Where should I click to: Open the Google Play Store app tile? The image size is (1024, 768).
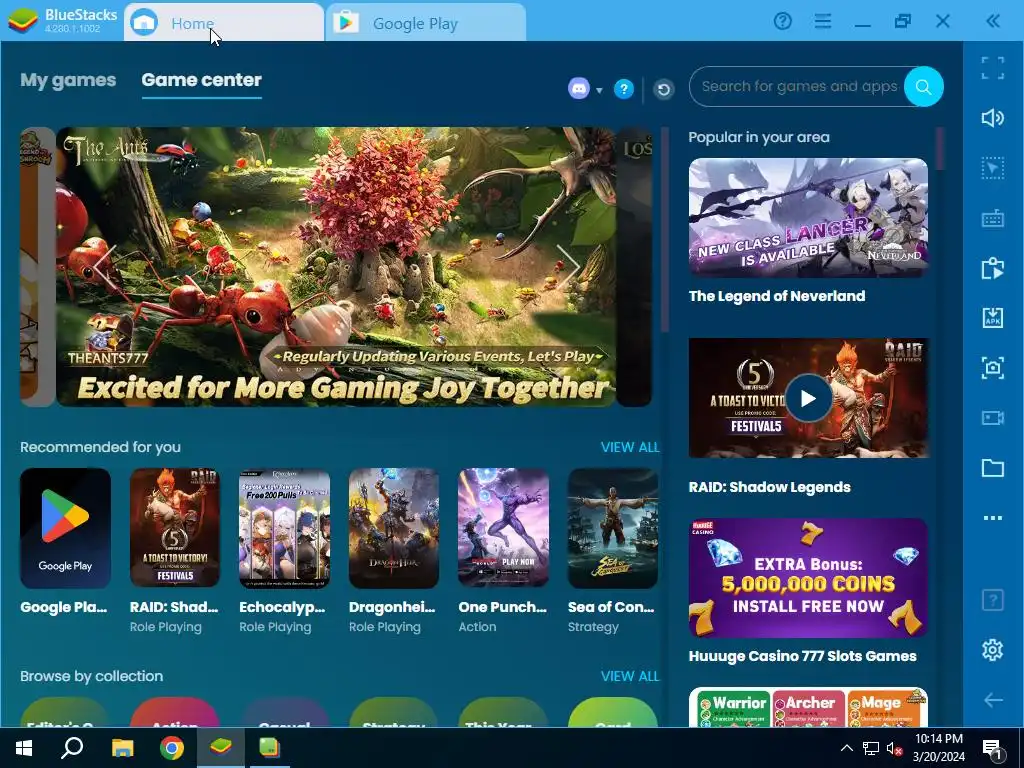65,528
